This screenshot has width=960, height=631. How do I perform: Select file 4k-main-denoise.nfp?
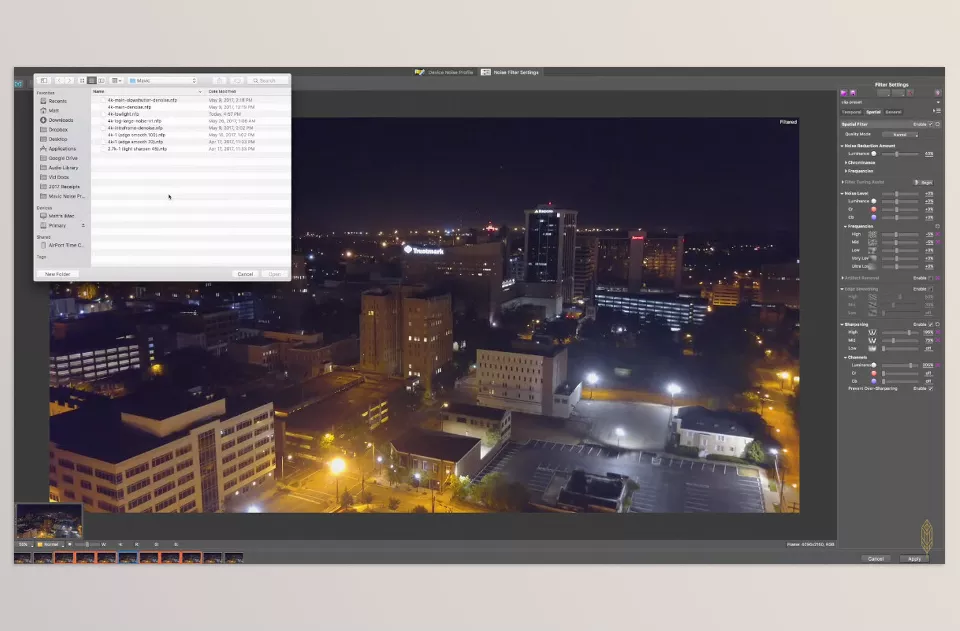[x=129, y=107]
